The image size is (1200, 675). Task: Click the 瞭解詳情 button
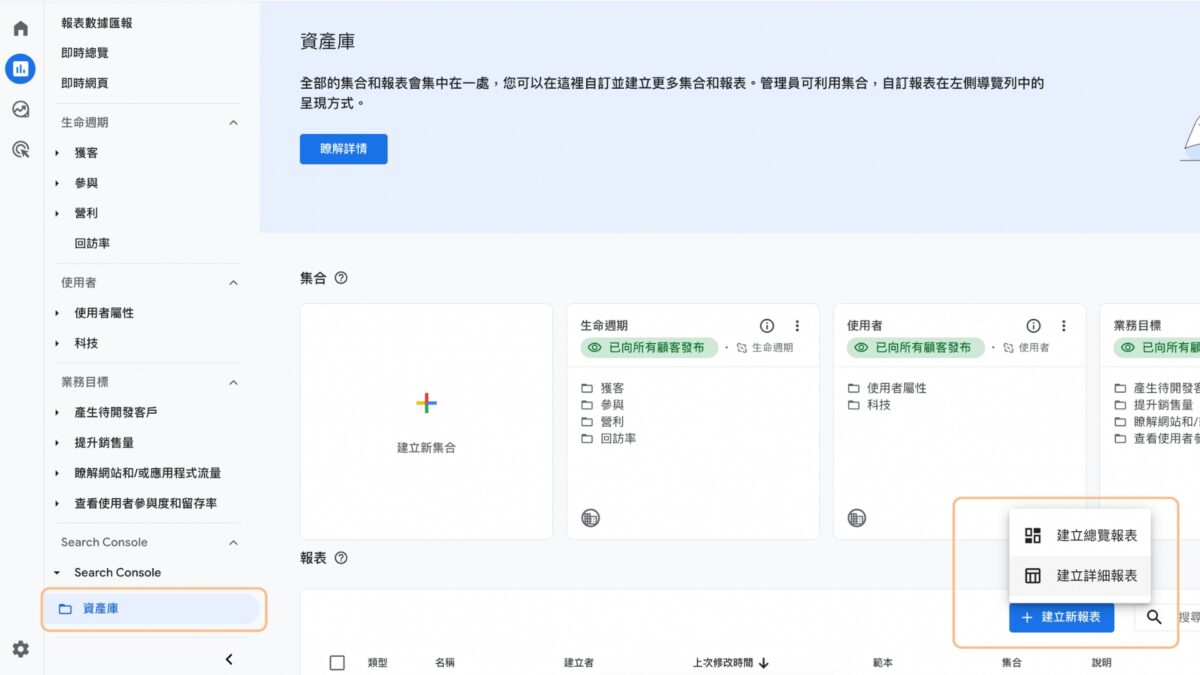click(x=343, y=149)
